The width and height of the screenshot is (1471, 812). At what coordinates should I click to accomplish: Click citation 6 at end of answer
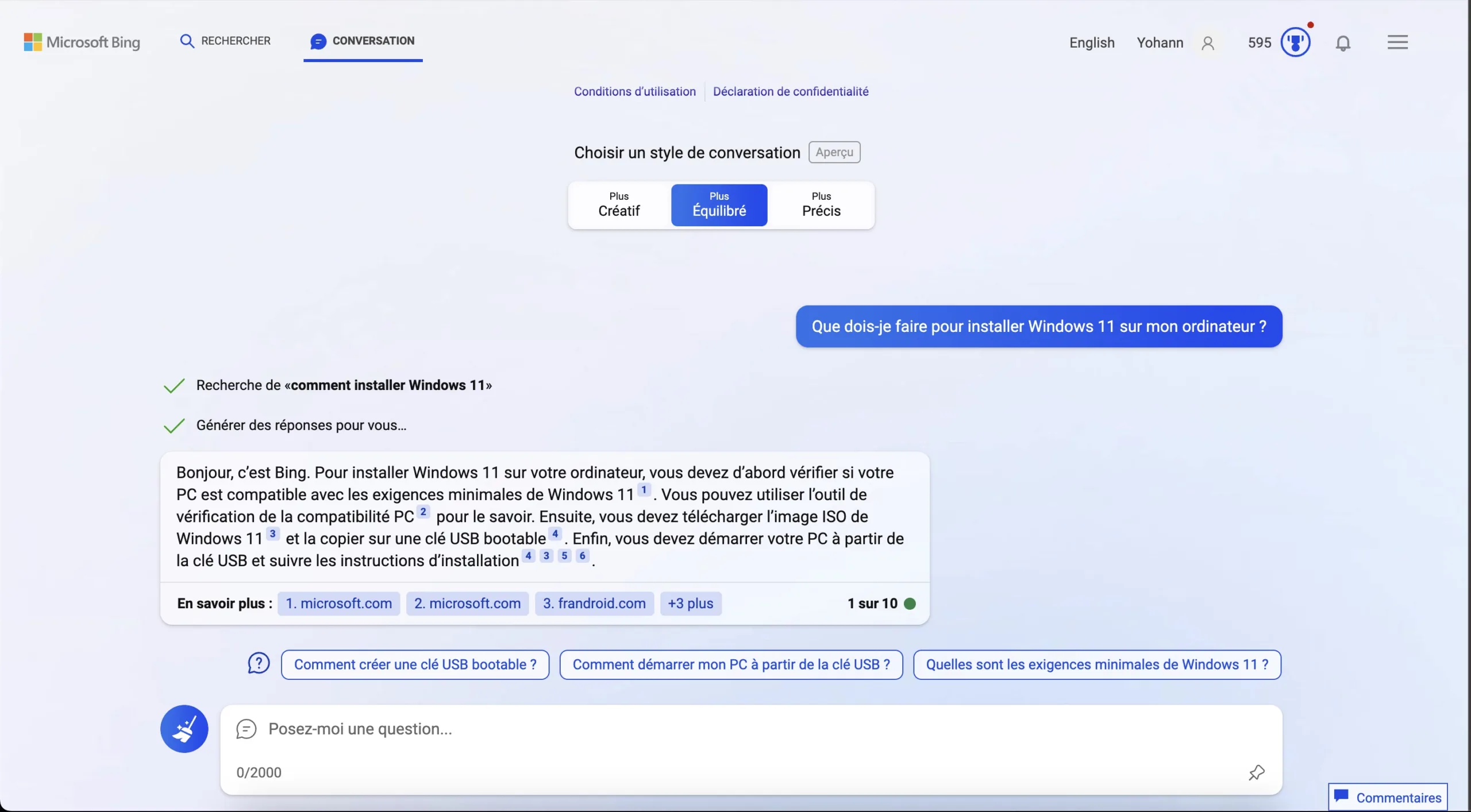[x=582, y=556]
